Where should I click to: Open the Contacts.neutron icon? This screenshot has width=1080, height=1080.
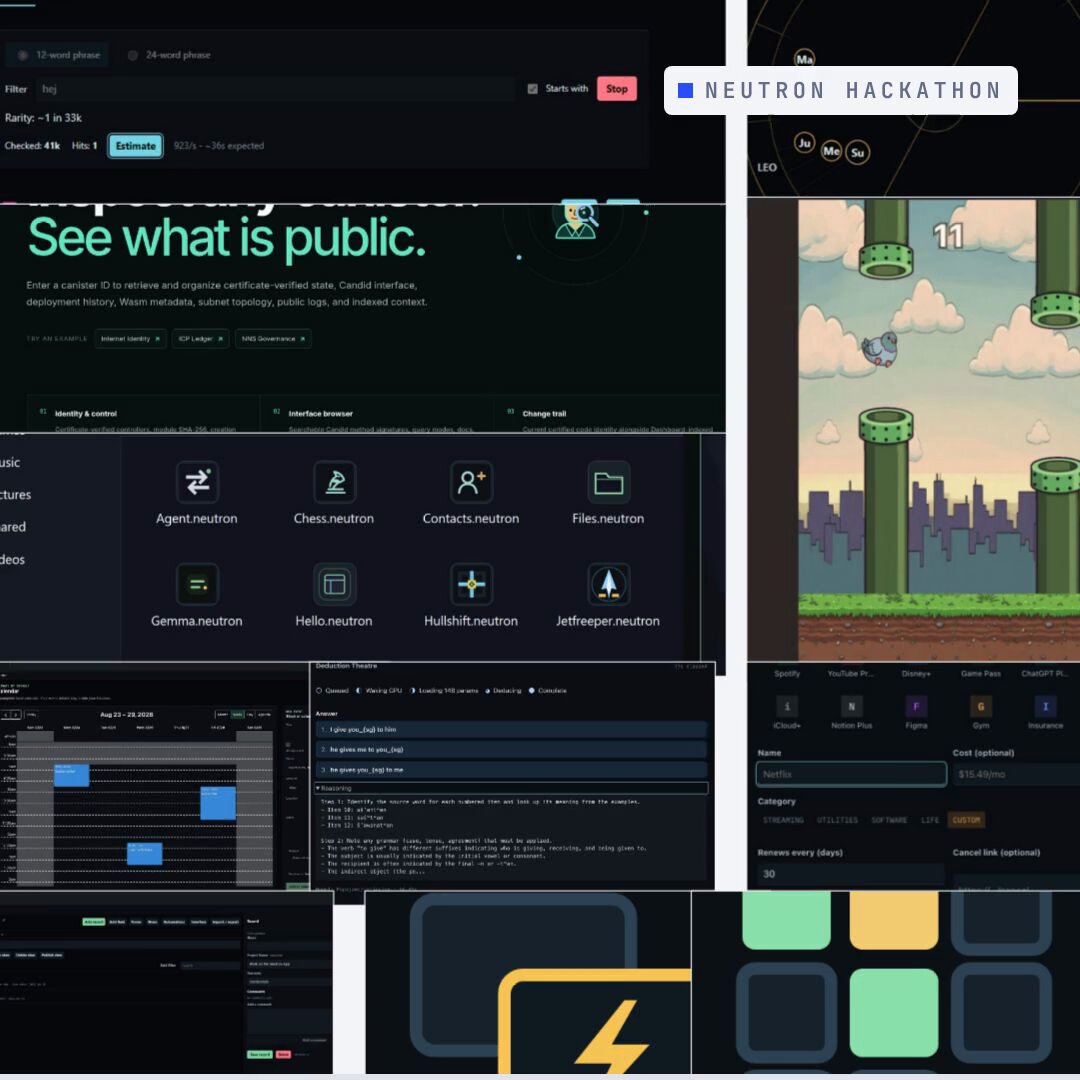pyautogui.click(x=471, y=482)
